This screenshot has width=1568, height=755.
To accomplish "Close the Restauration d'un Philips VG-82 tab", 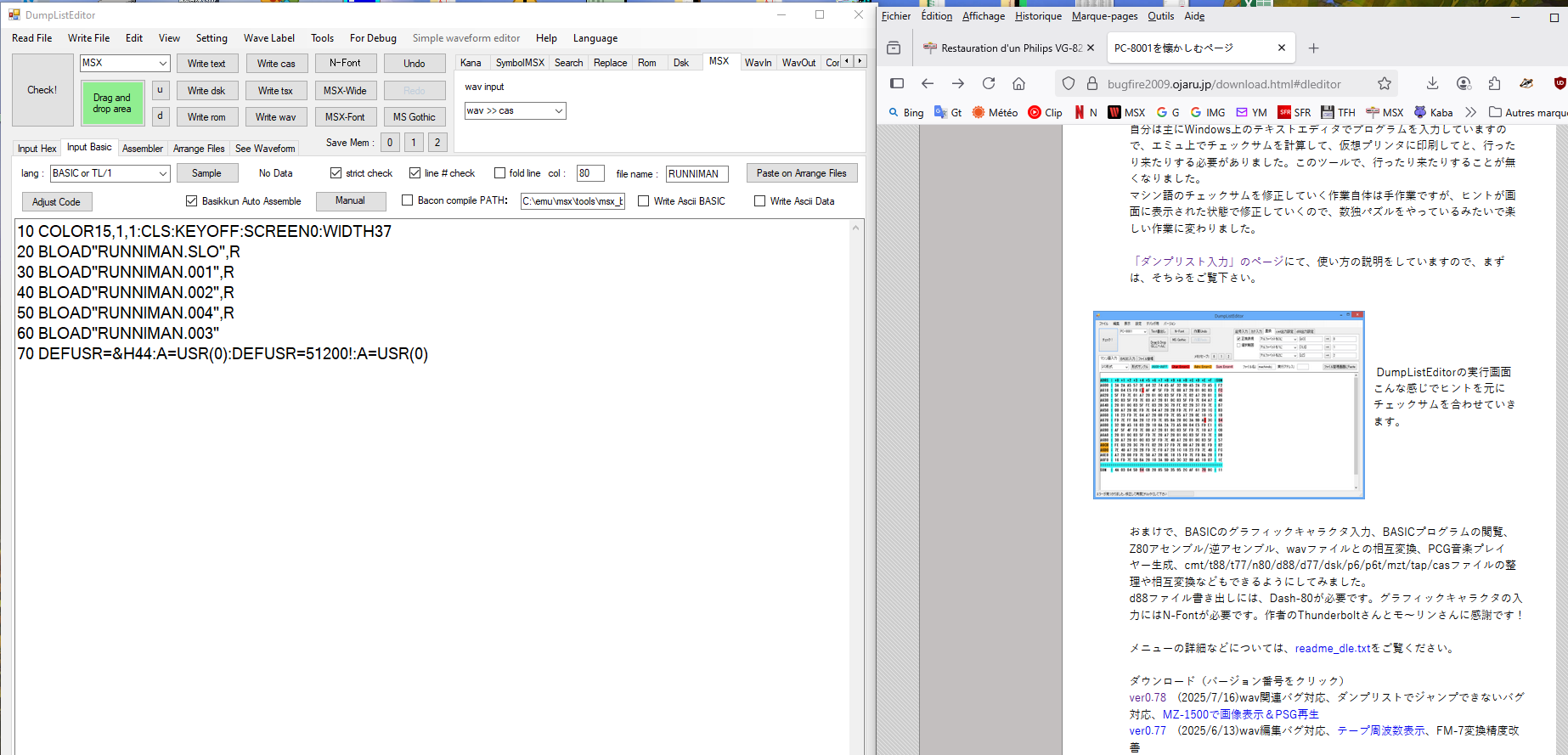I will point(1091,48).
